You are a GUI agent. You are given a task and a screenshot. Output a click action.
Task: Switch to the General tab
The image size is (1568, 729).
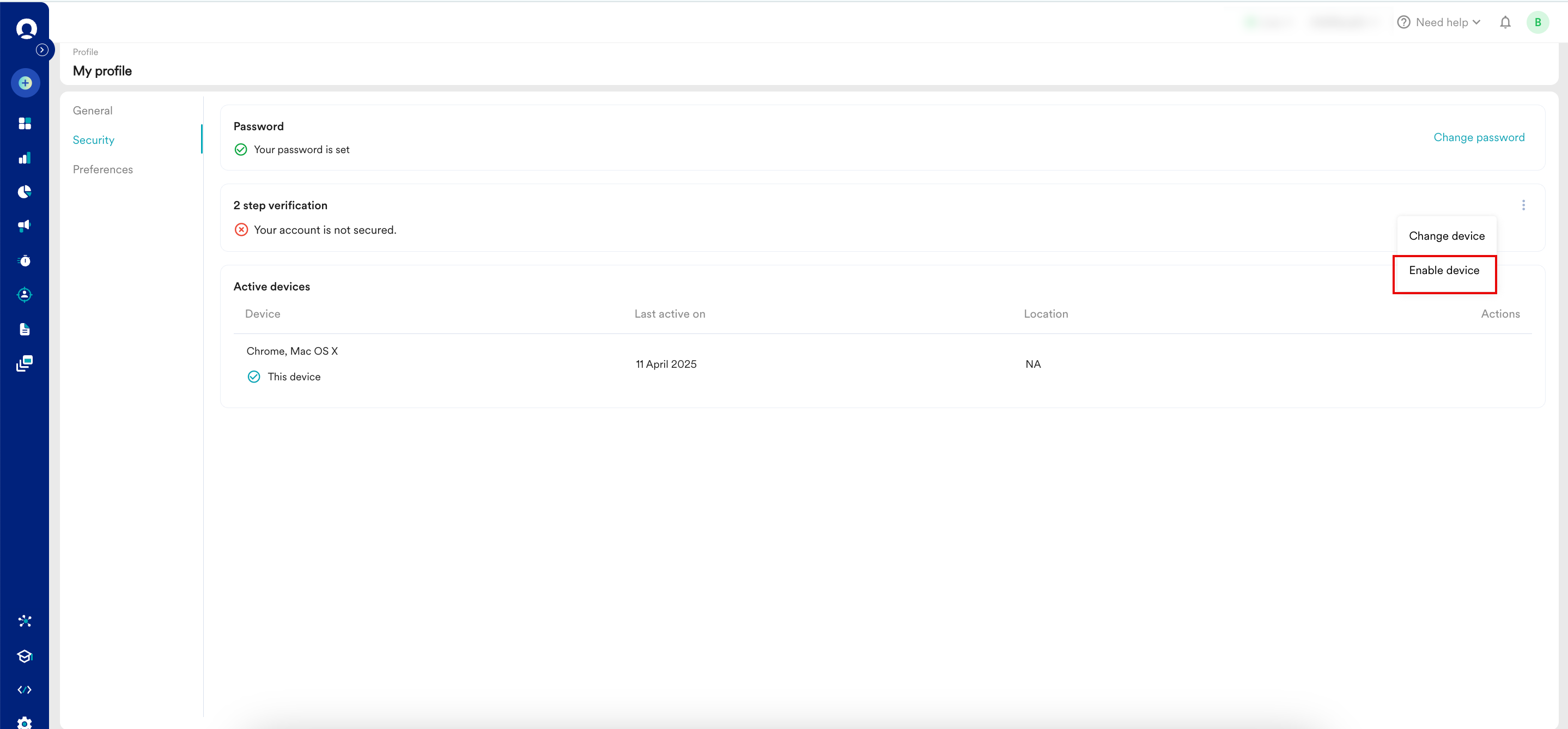[x=93, y=111]
